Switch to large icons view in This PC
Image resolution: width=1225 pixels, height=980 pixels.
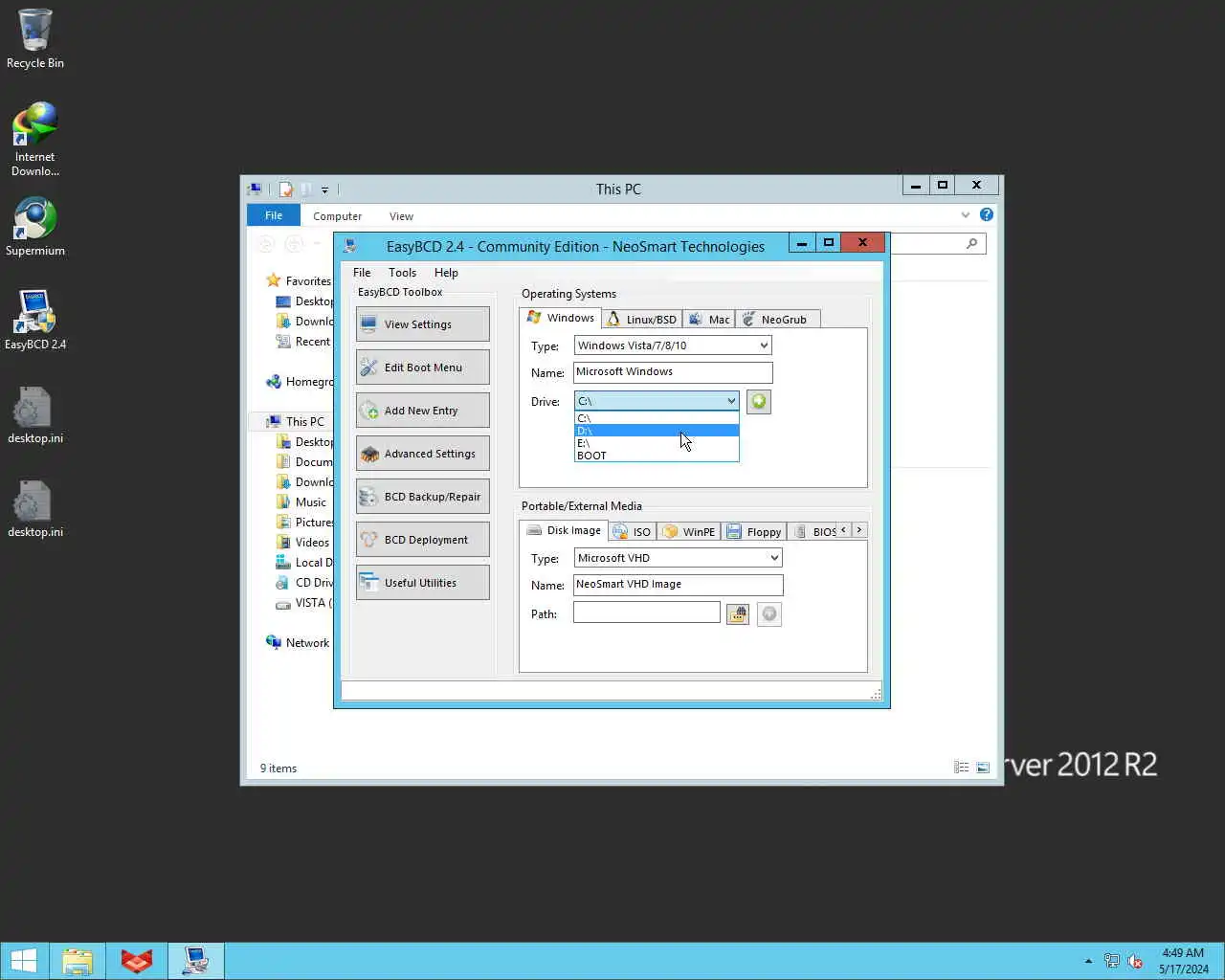pyautogui.click(x=983, y=768)
